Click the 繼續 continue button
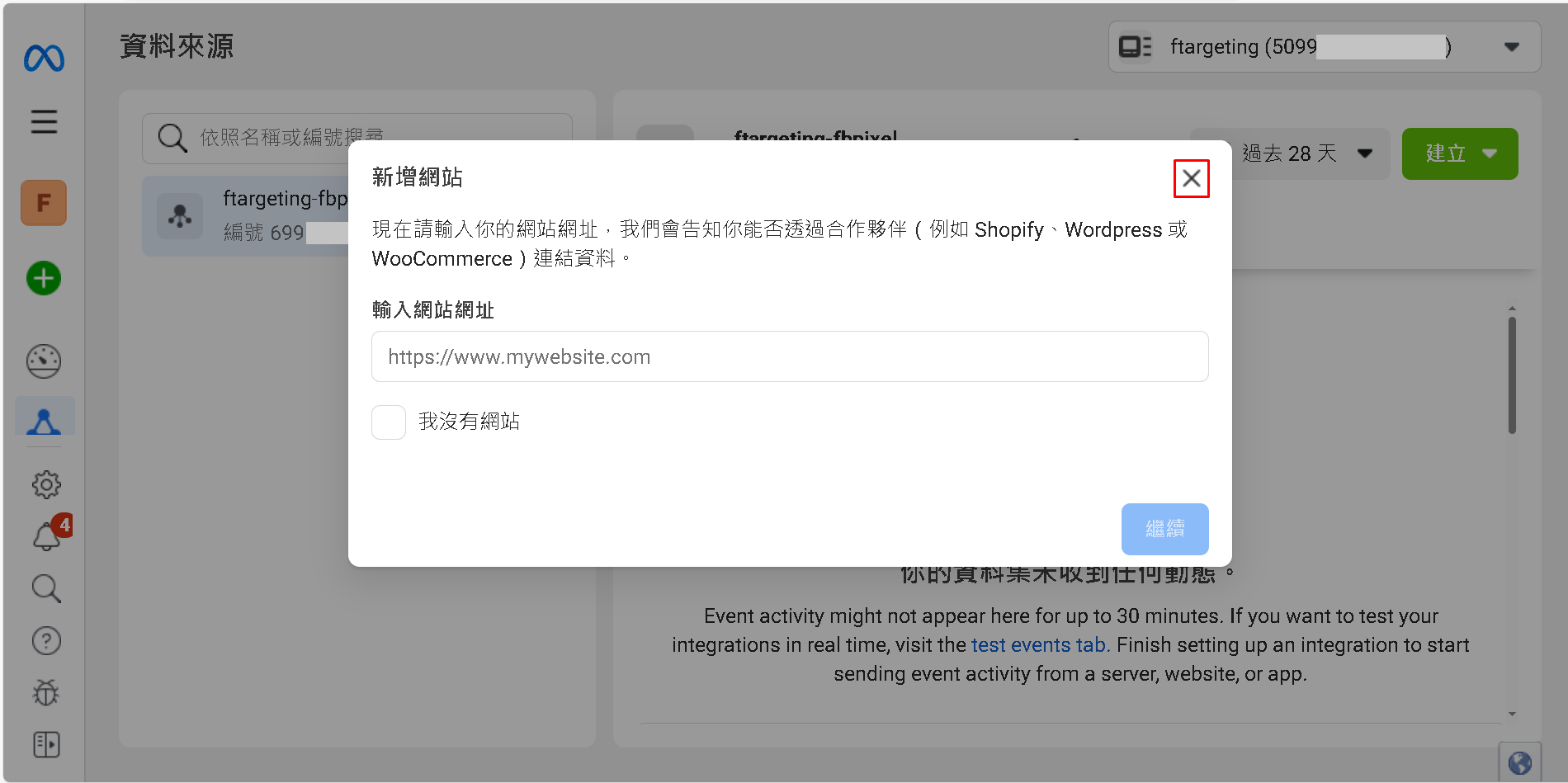This screenshot has height=783, width=1568. pyautogui.click(x=1164, y=529)
